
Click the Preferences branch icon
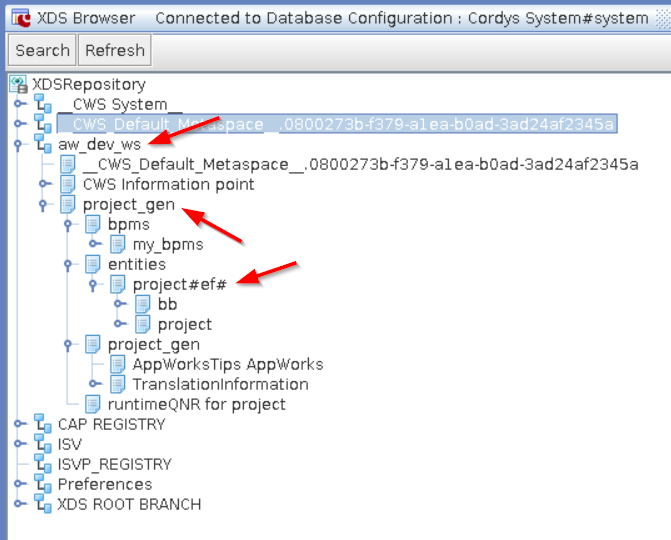(x=43, y=484)
